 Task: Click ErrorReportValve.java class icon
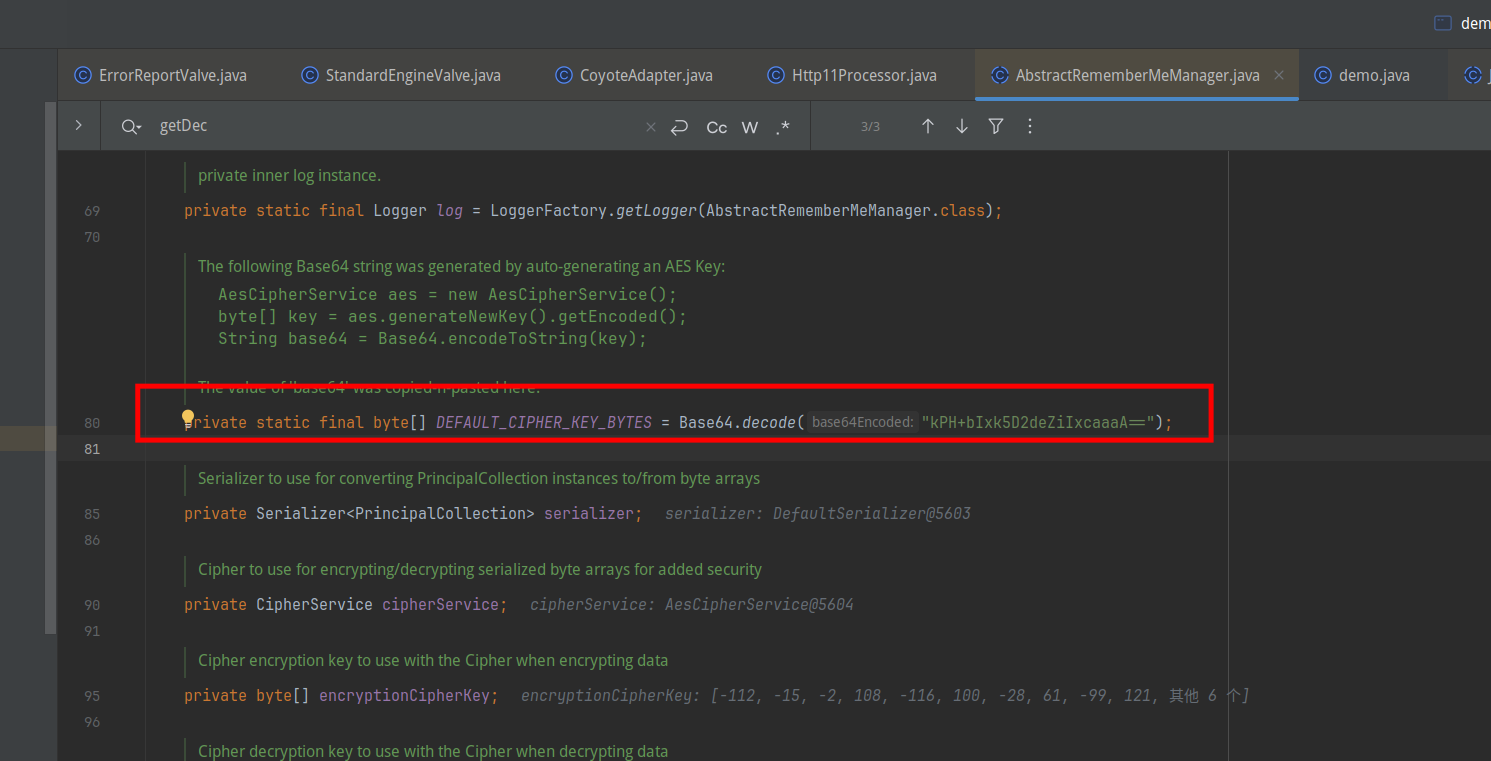[x=83, y=75]
